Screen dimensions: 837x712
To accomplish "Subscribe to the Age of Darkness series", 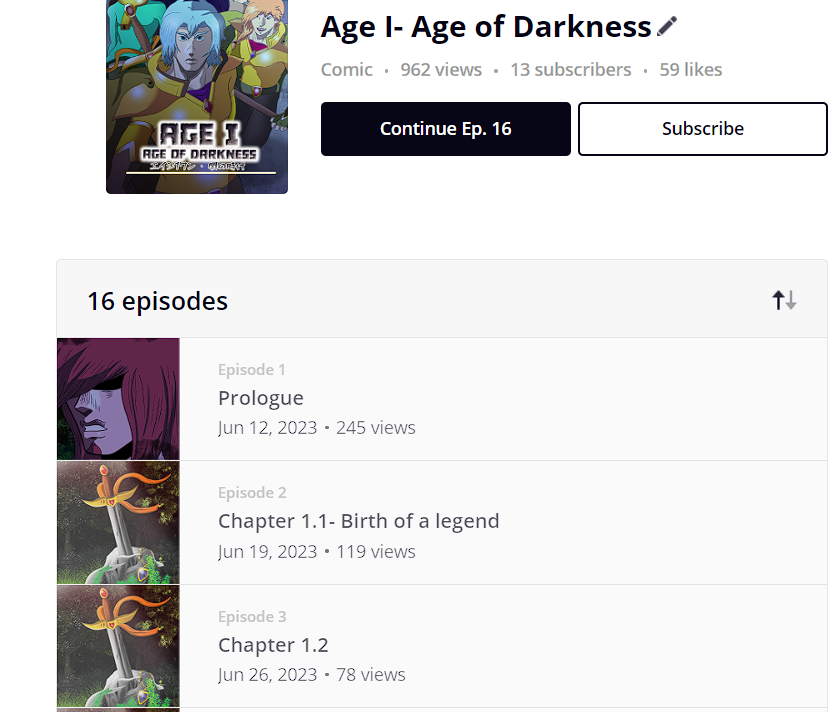I will [702, 129].
